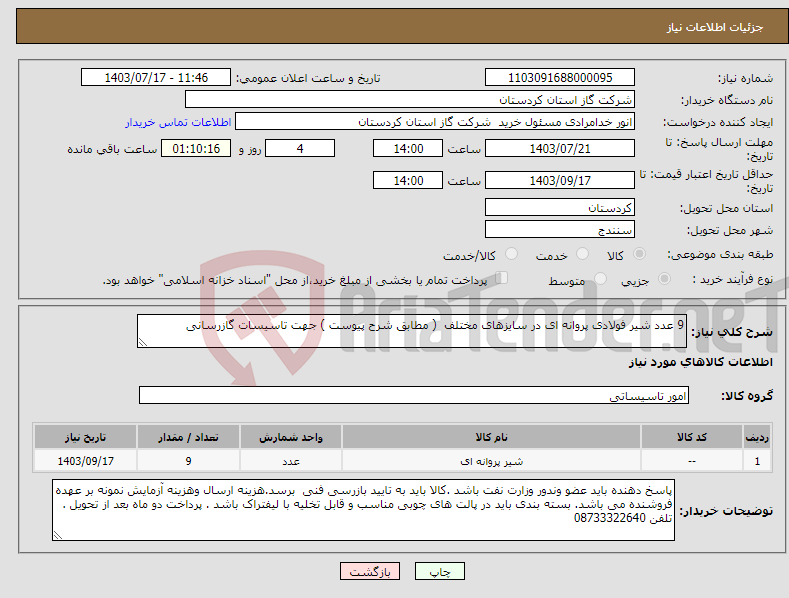This screenshot has width=789, height=598.
Task: Click the price validity time 14:00 field
Action: (x=408, y=180)
